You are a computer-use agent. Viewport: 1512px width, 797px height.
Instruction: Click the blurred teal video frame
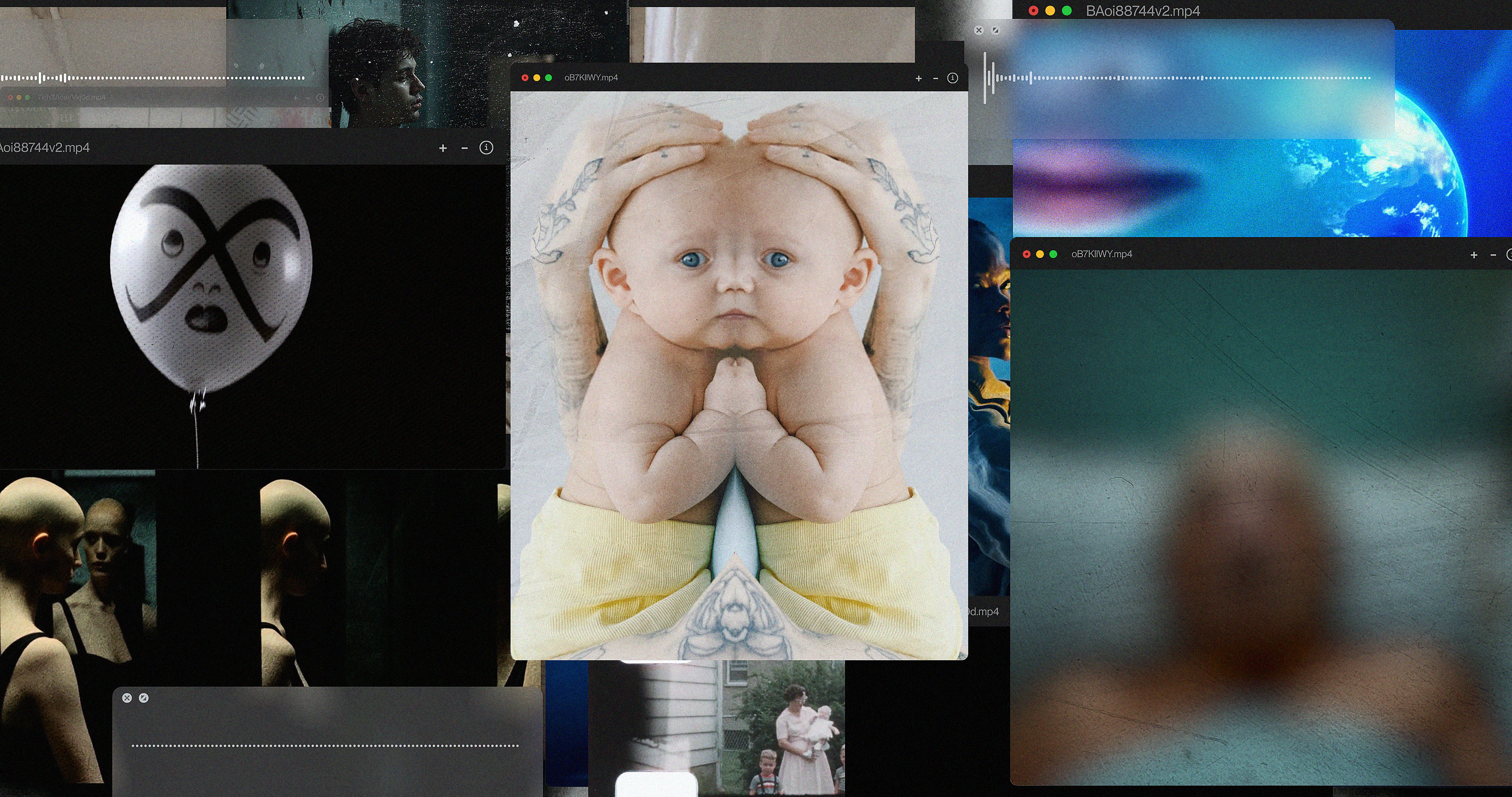[x=1261, y=527]
